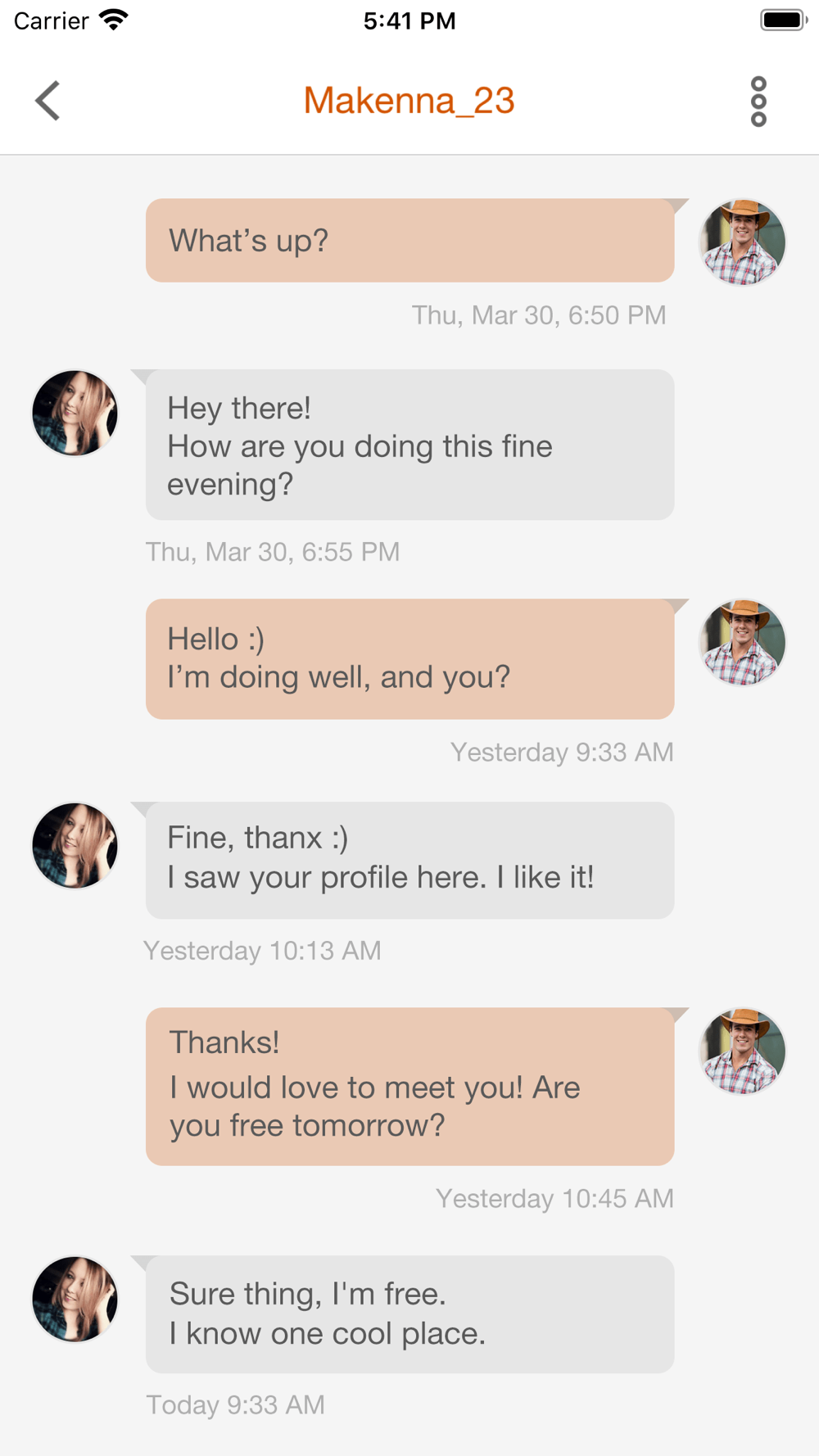
Task: Select the "I'm doing well, and you?" bubble
Action: point(409,659)
